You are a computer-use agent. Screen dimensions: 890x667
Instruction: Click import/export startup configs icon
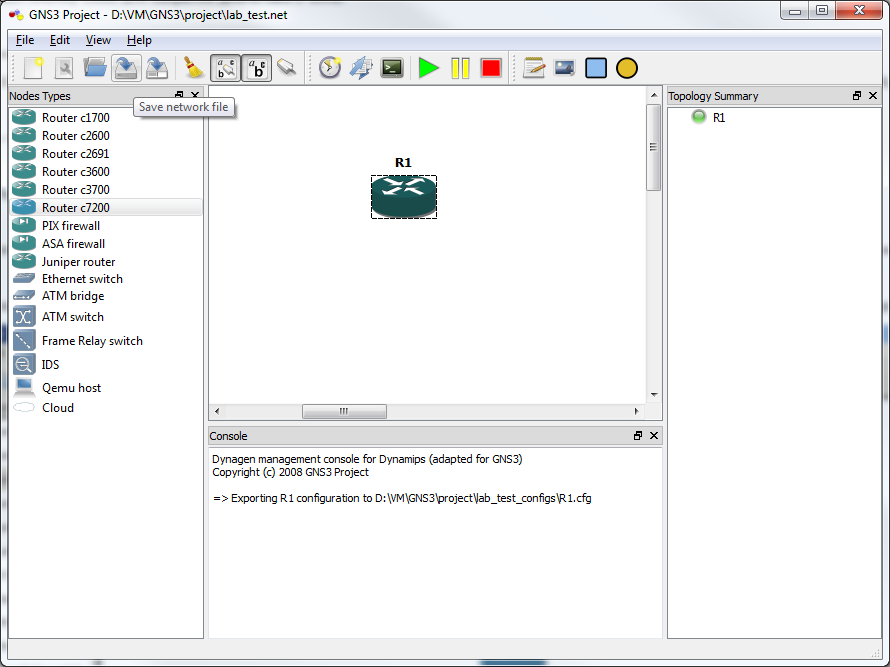click(x=361, y=68)
